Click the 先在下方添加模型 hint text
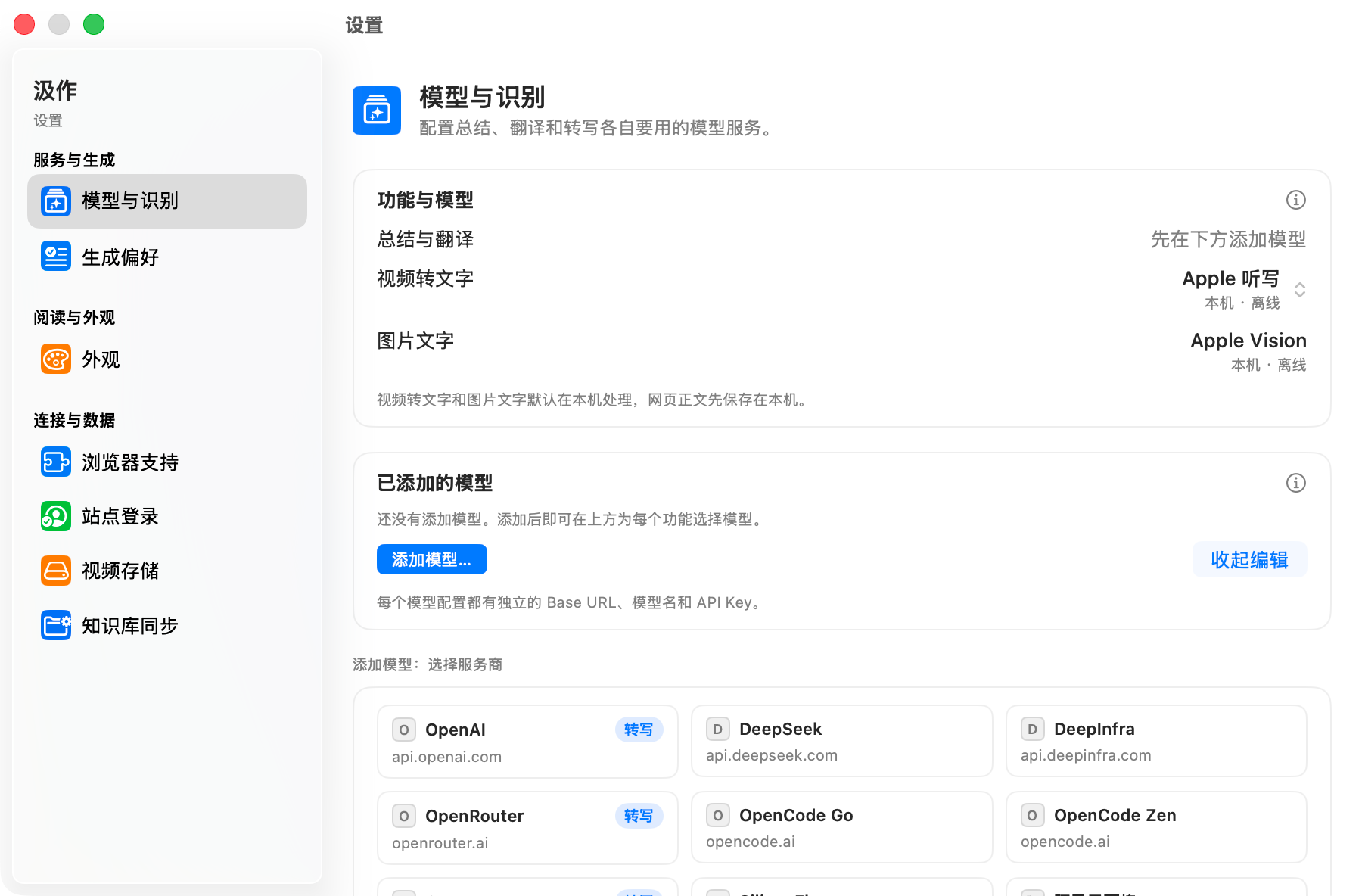 (x=1229, y=239)
